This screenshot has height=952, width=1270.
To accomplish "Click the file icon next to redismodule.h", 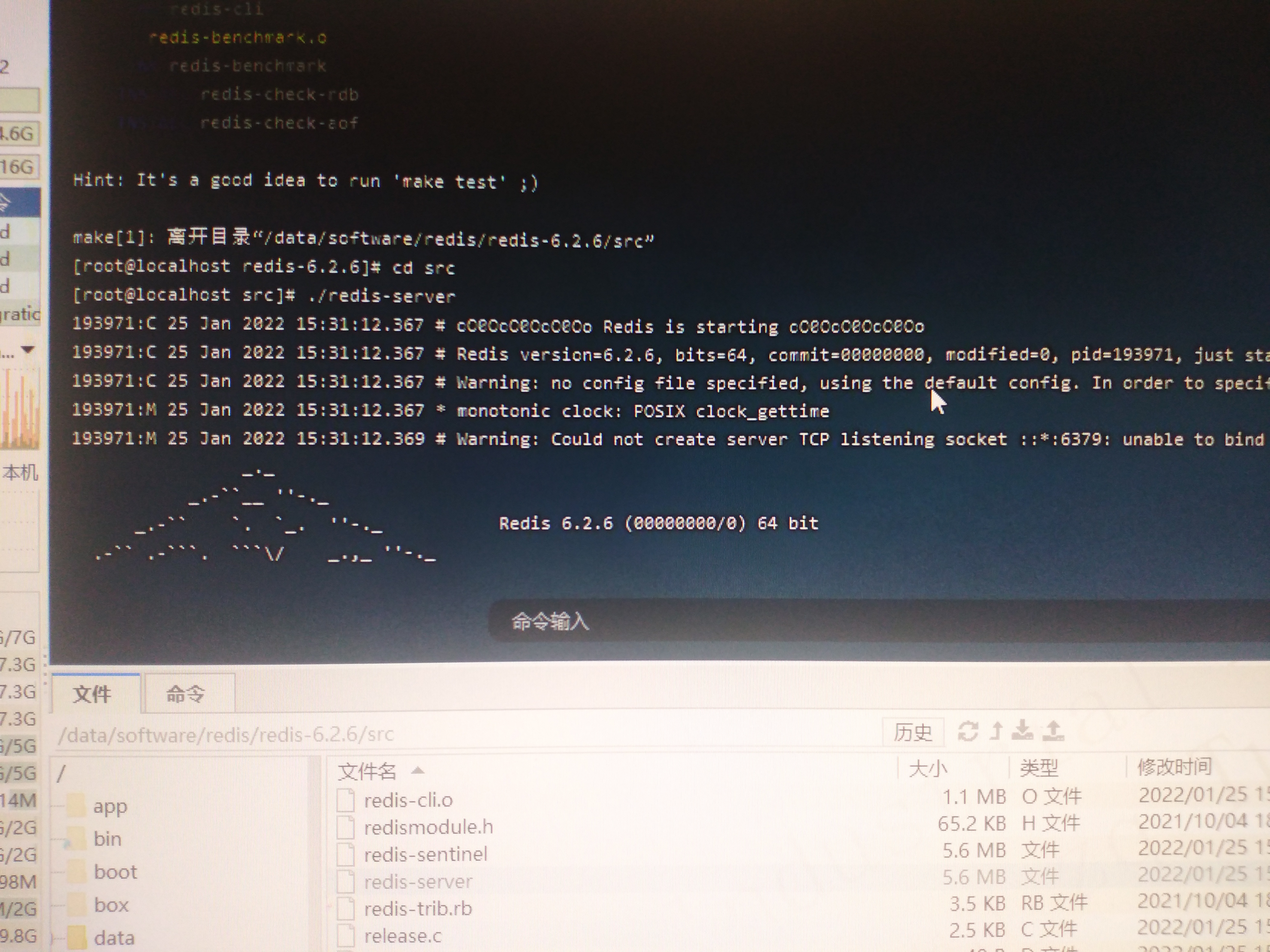I will pyautogui.click(x=345, y=827).
